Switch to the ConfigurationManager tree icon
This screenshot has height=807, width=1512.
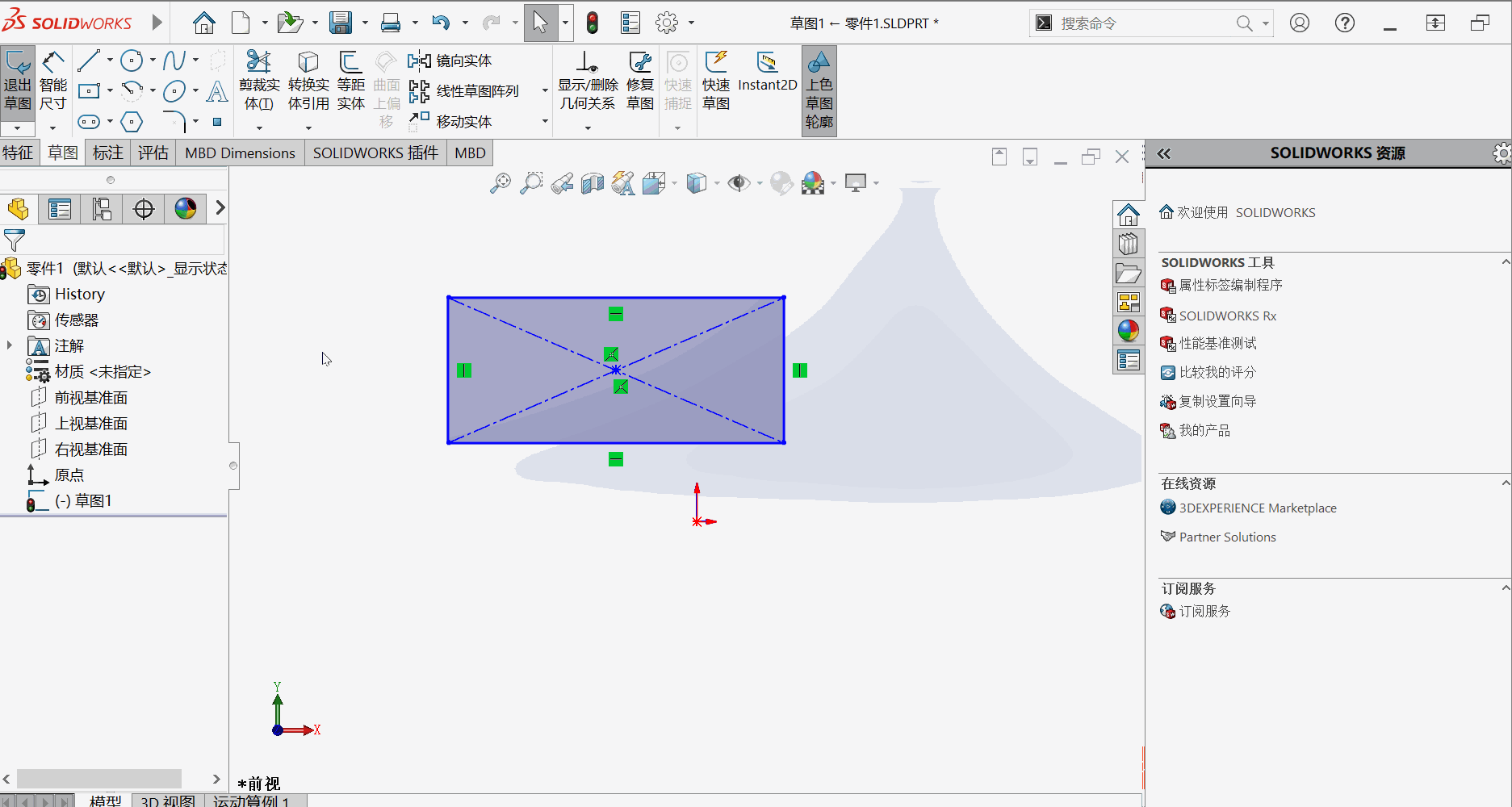click(x=101, y=208)
